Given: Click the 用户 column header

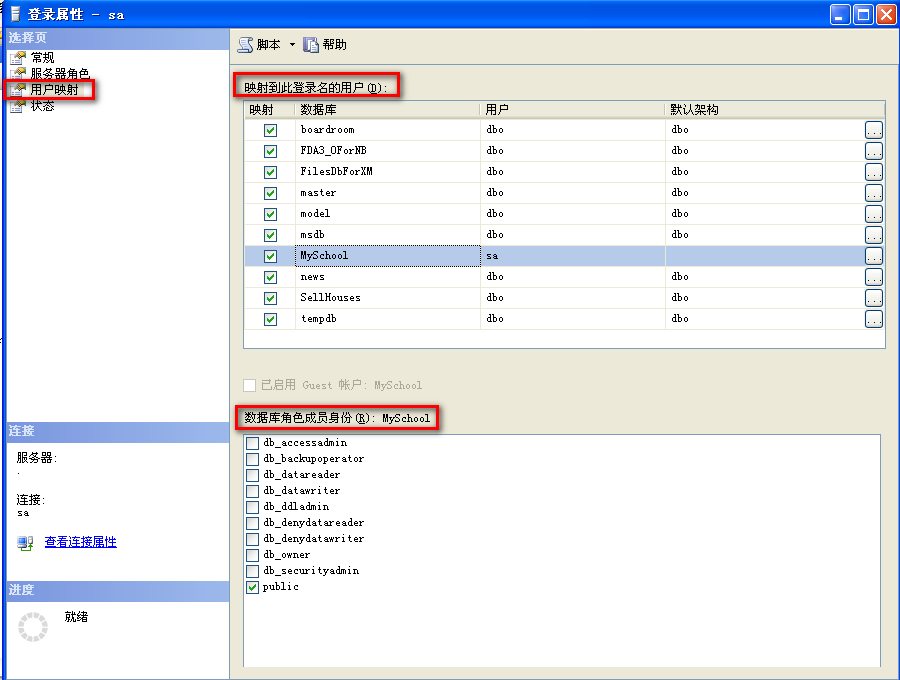Looking at the screenshot, I should pos(572,110).
